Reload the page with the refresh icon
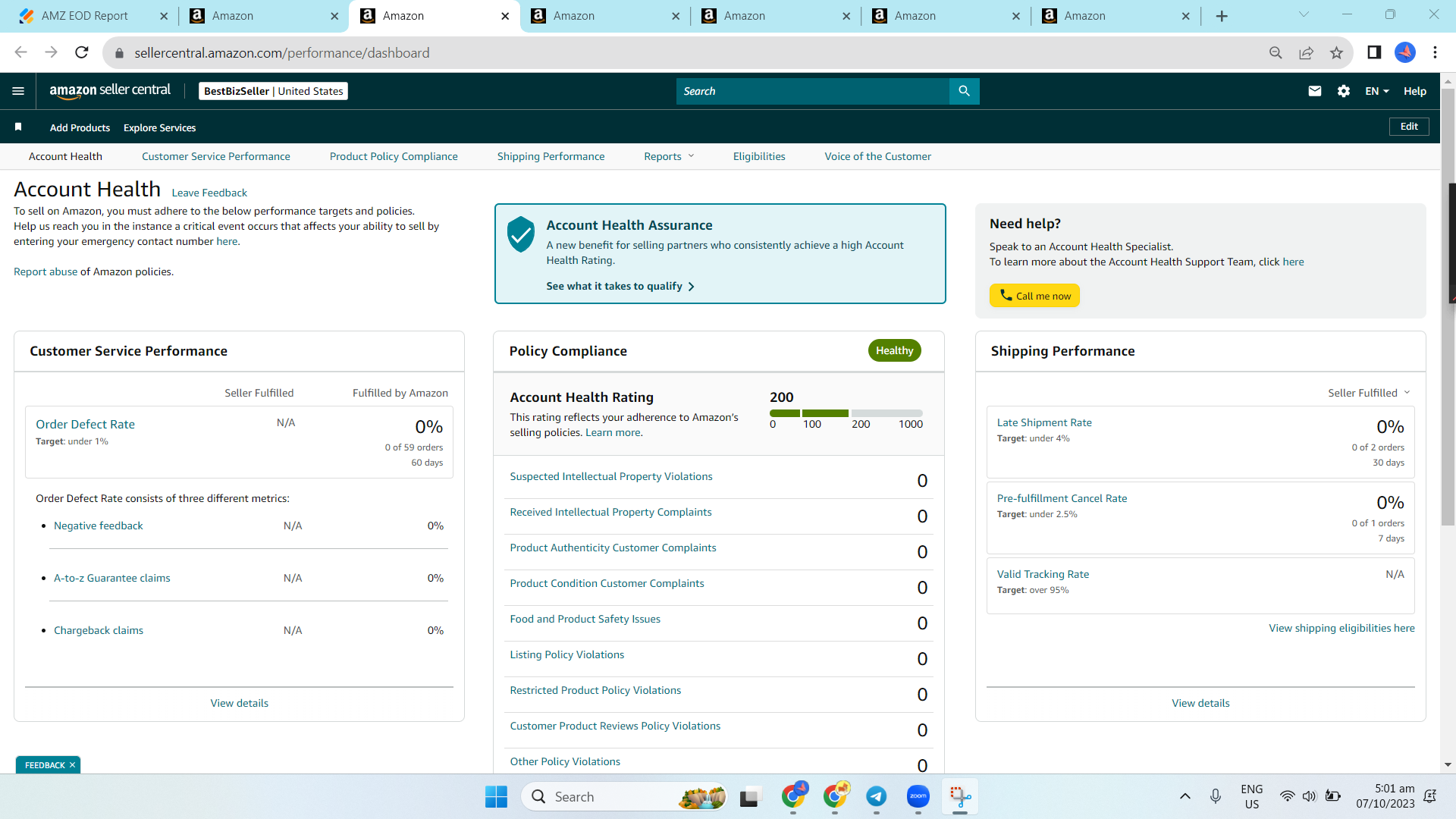1456x819 pixels. [82, 52]
